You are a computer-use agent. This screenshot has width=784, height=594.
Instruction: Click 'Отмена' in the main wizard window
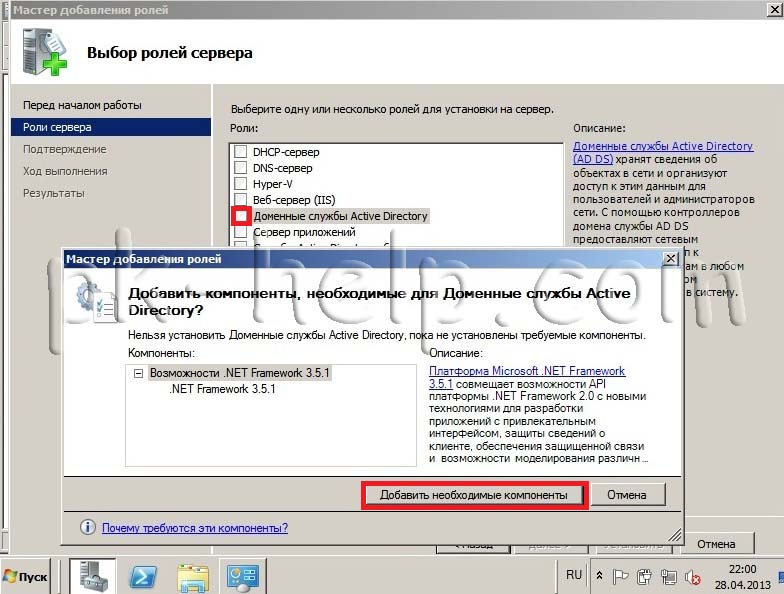(716, 544)
